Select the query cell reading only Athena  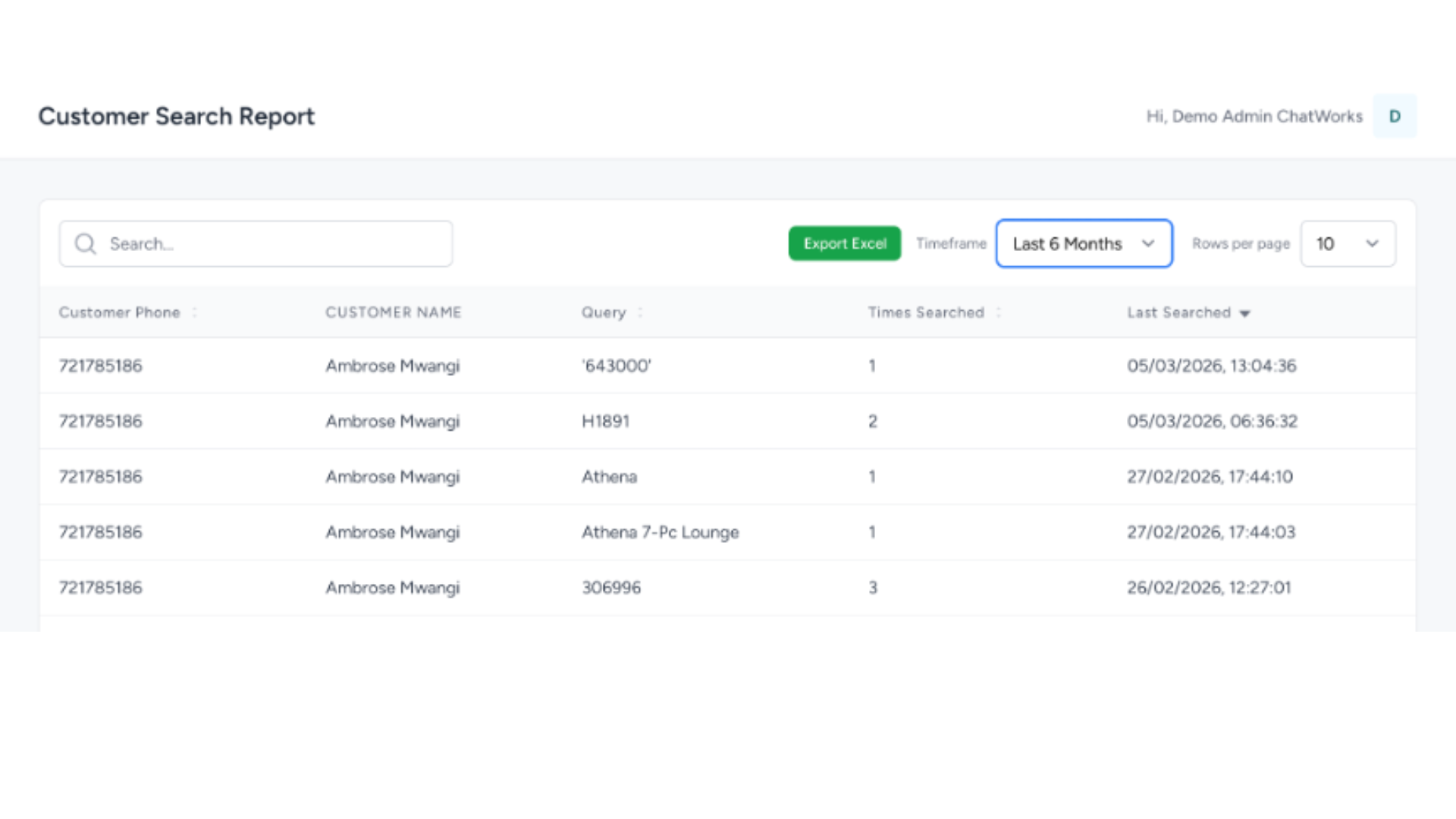(x=609, y=476)
